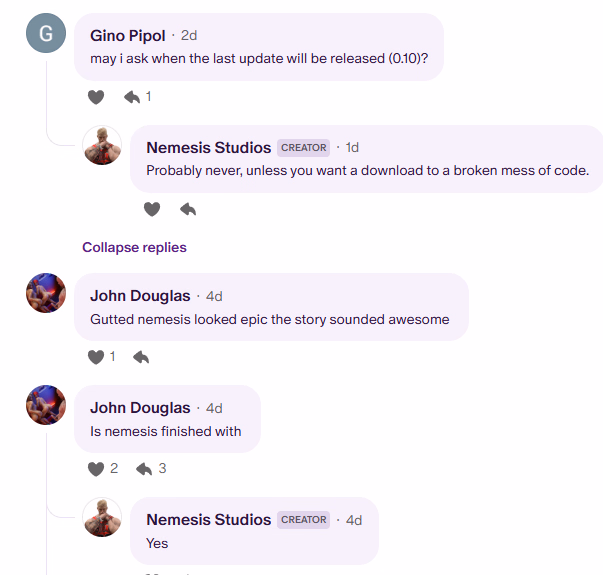Reply to Gino Pipol's comment via arrow icon
This screenshot has width=603, height=575.
tap(132, 97)
